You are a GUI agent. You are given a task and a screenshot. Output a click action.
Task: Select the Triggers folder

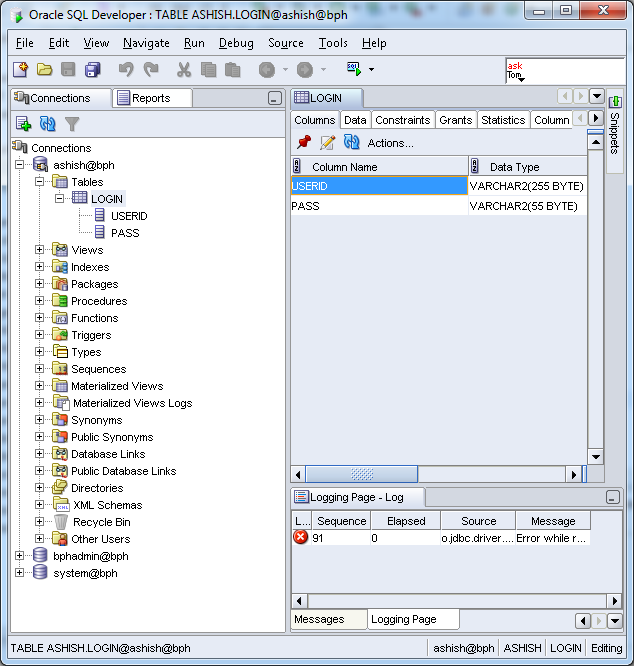[91, 335]
